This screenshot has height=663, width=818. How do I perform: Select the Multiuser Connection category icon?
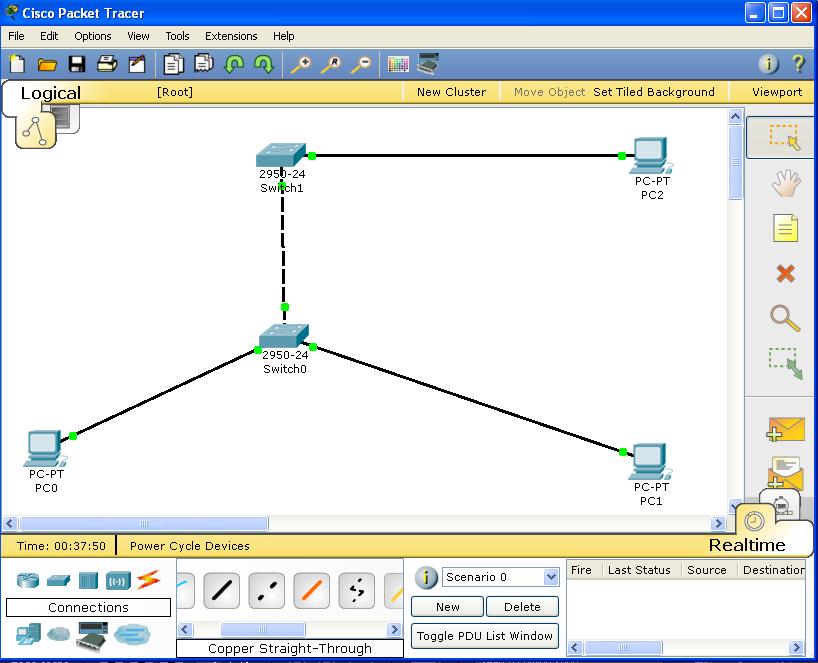click(x=132, y=634)
